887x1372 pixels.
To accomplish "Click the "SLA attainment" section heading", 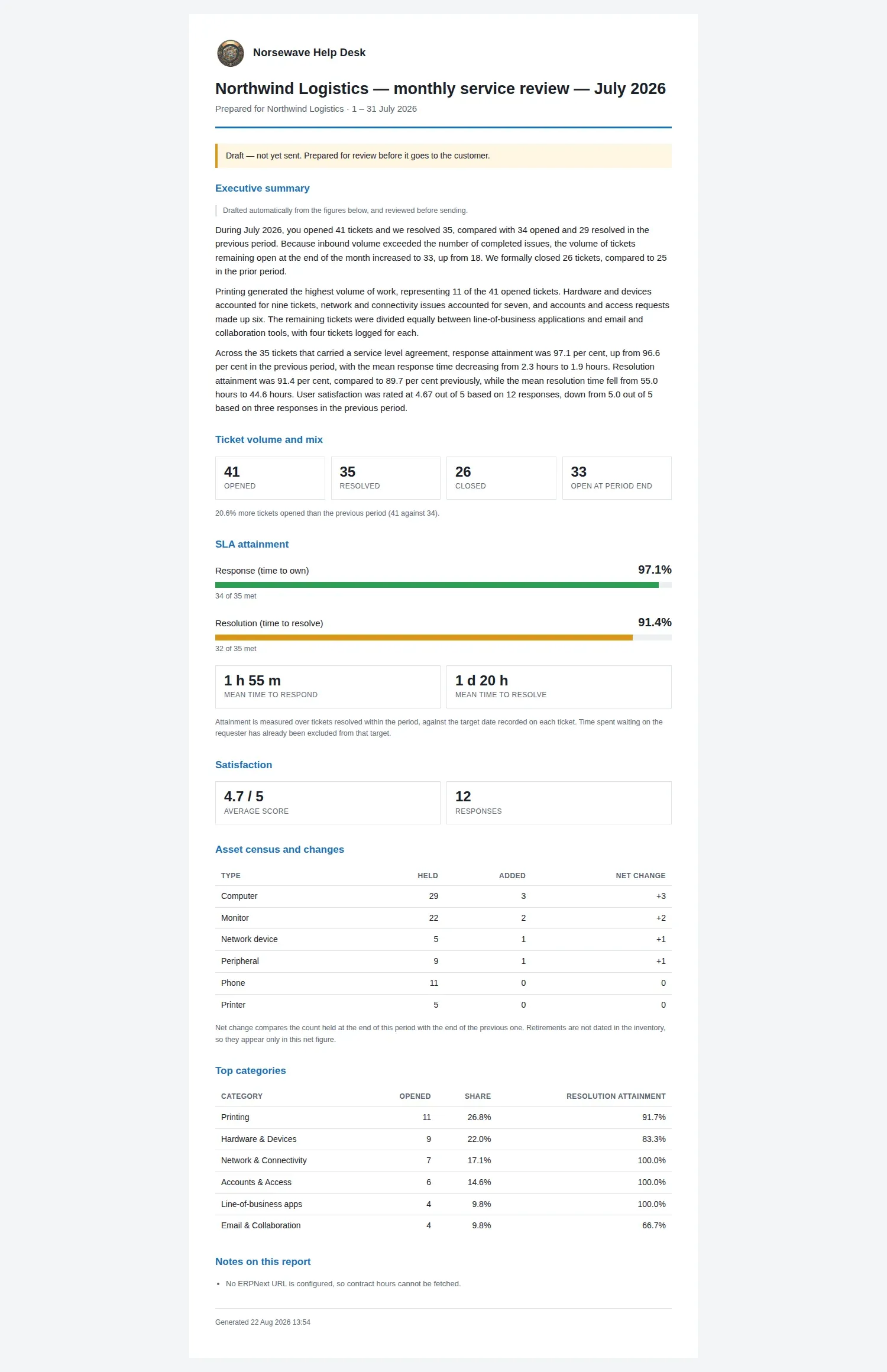I will tap(252, 544).
